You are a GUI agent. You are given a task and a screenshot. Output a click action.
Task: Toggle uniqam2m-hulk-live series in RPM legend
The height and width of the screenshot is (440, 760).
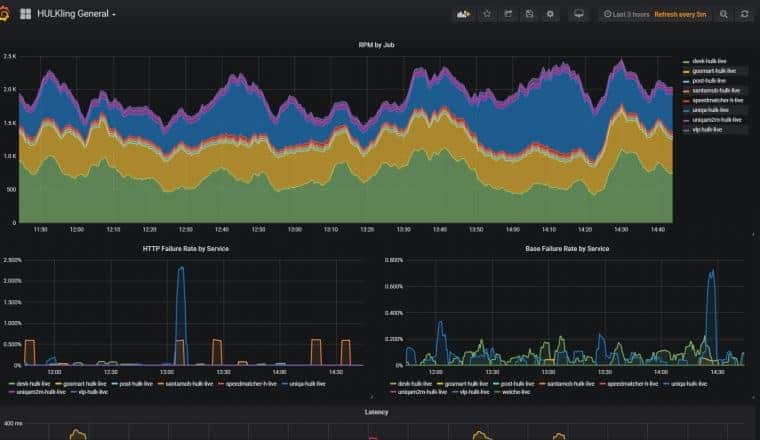[x=717, y=120]
